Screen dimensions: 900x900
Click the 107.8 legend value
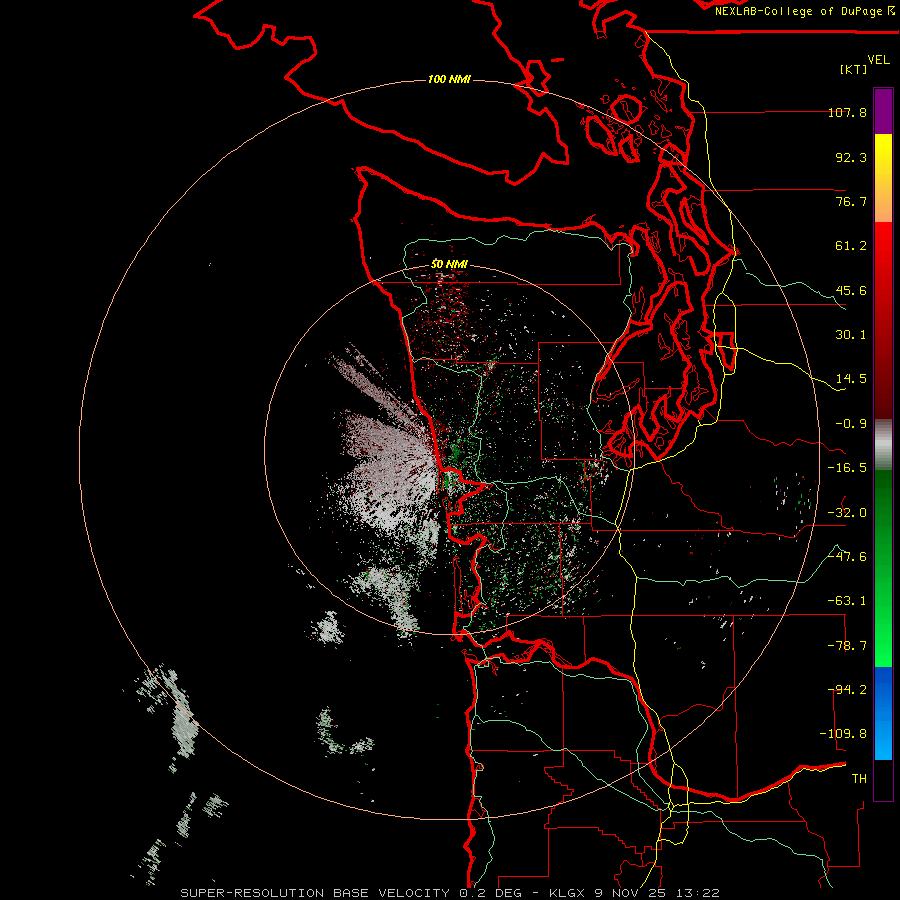click(847, 112)
